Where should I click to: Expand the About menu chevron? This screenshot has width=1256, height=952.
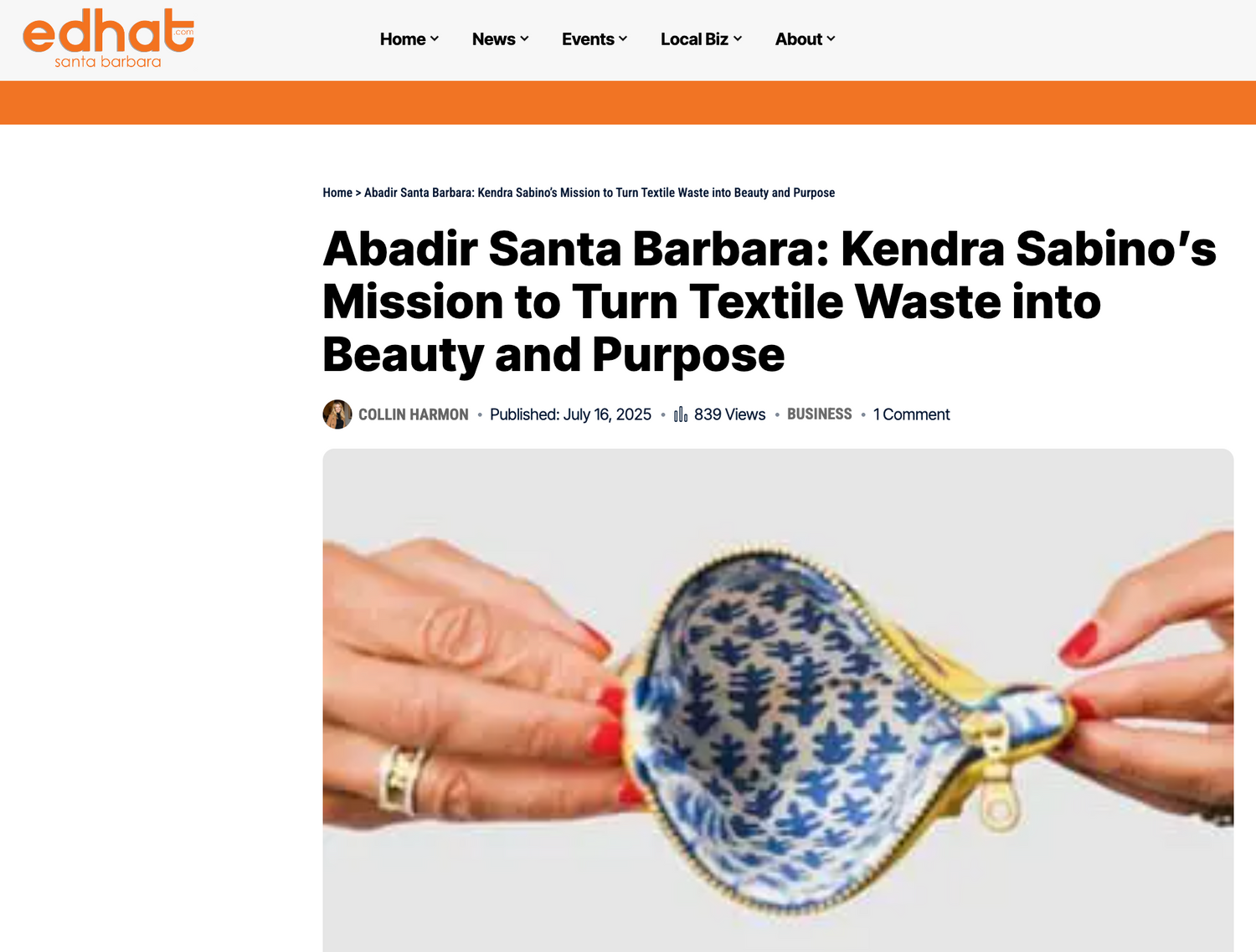(x=831, y=39)
